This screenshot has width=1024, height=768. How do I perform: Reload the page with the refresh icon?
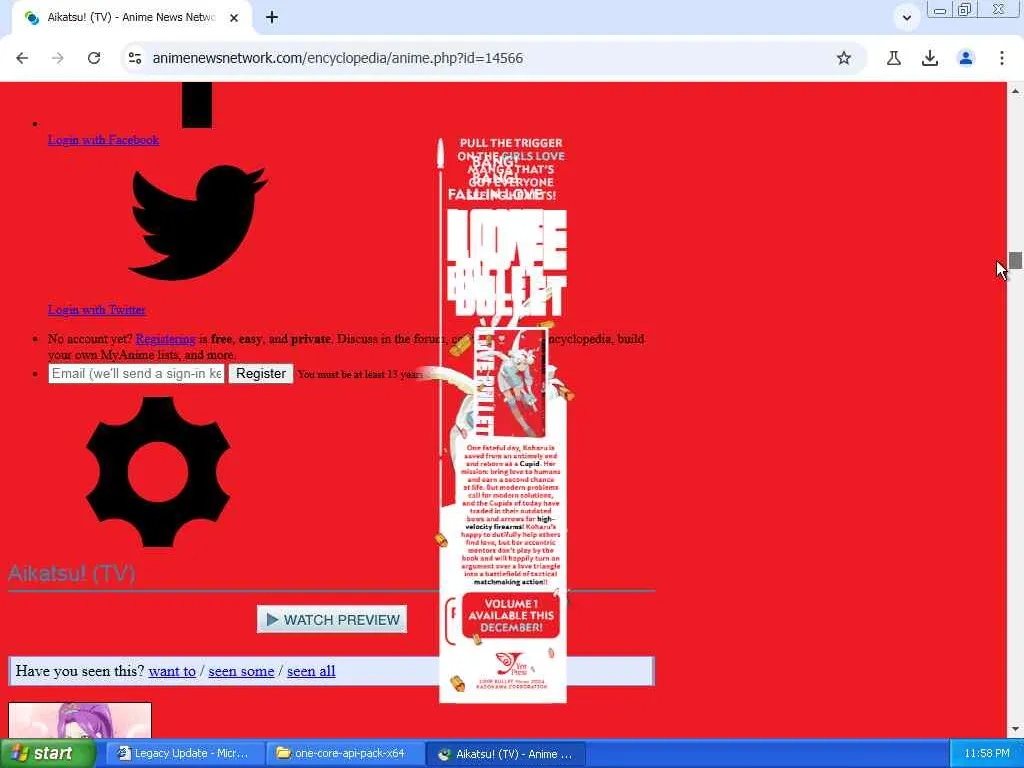click(x=94, y=58)
